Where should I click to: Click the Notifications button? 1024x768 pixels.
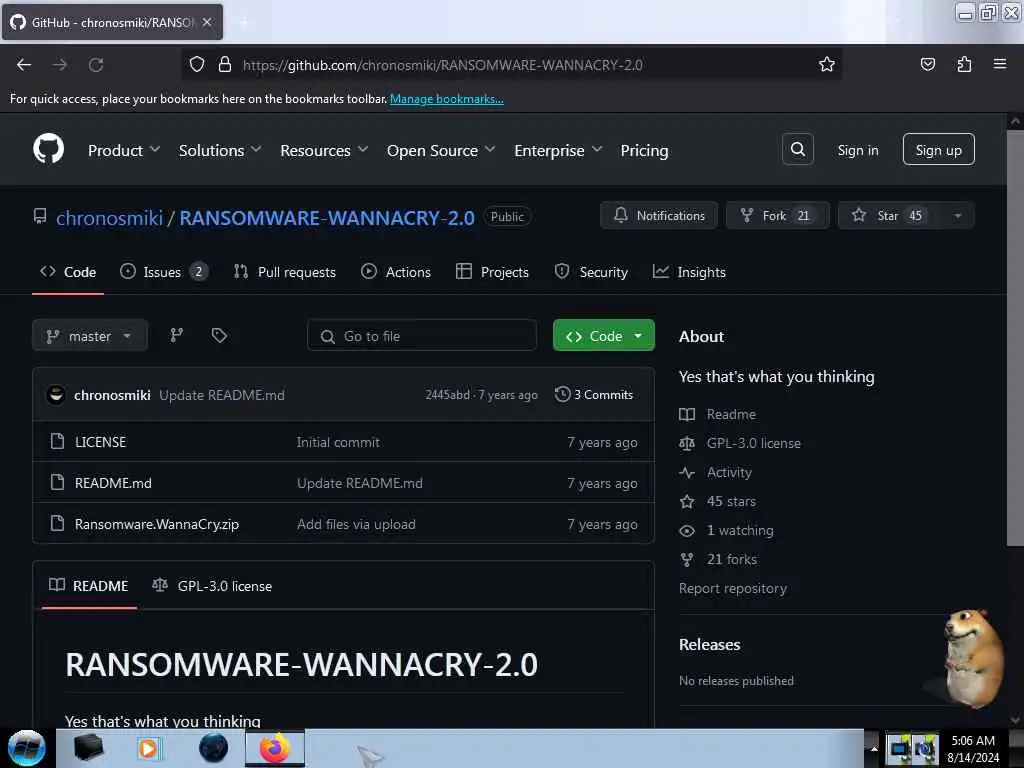pyautogui.click(x=659, y=216)
